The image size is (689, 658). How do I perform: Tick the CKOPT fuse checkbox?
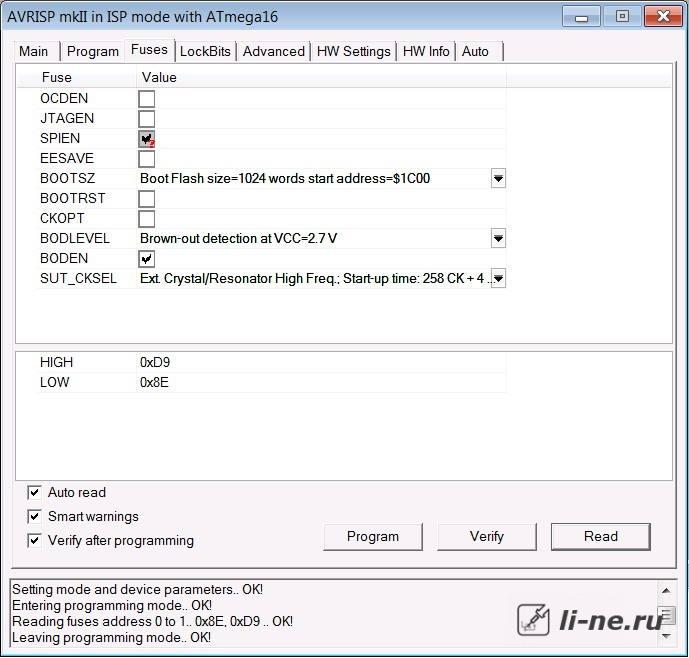coord(147,219)
